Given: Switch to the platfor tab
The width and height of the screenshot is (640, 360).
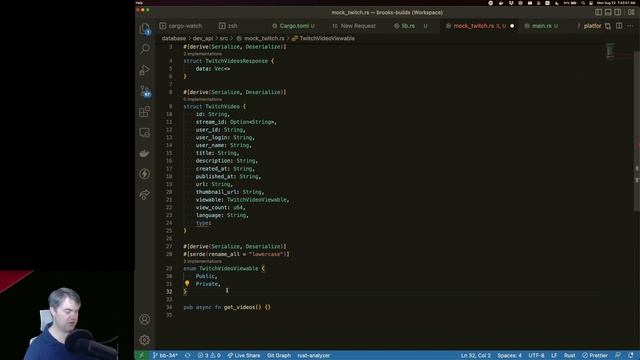Looking at the screenshot, I should pos(589,26).
